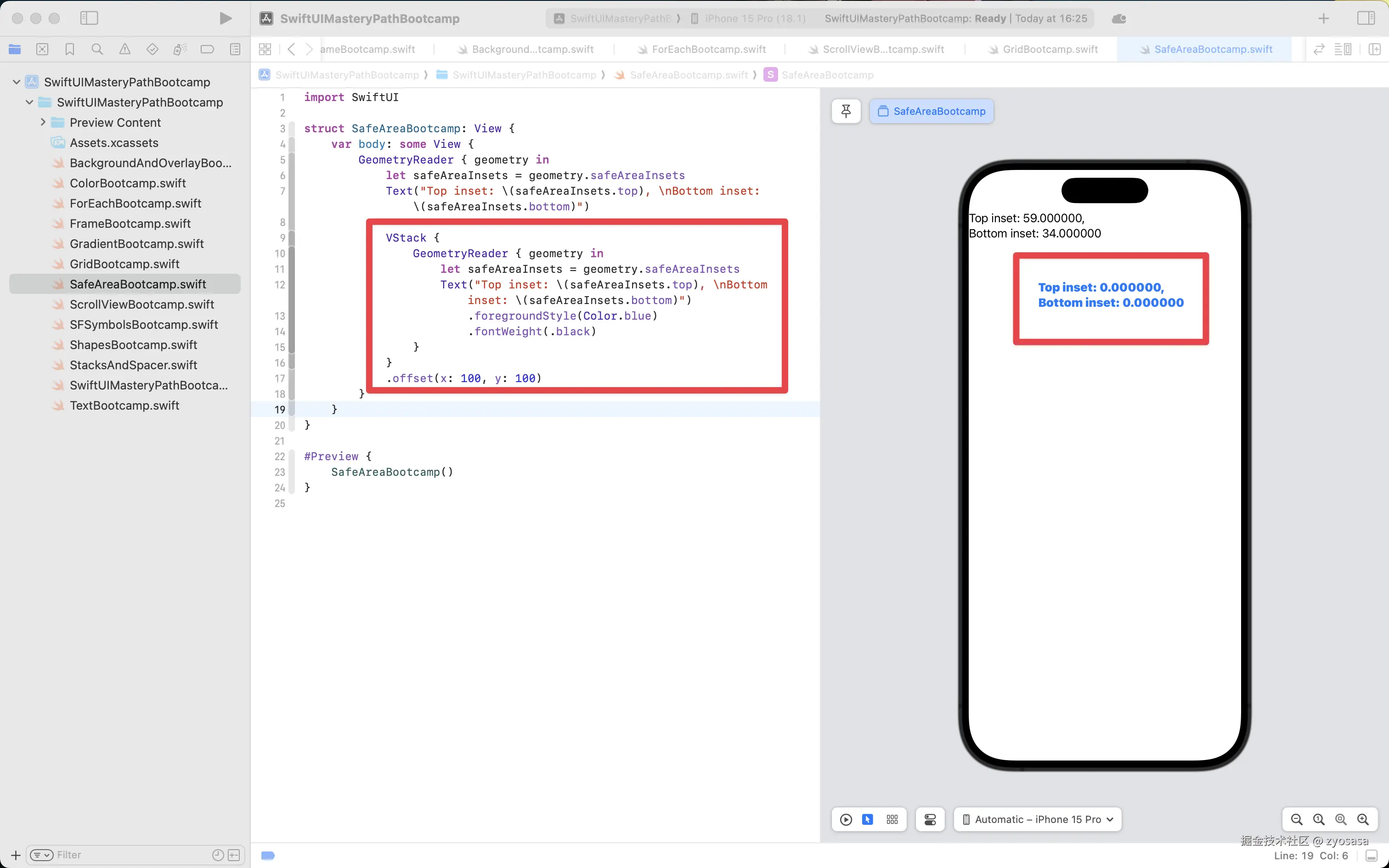The image size is (1389, 868).
Task: Toggle the inspector panel on right
Action: [1366, 18]
